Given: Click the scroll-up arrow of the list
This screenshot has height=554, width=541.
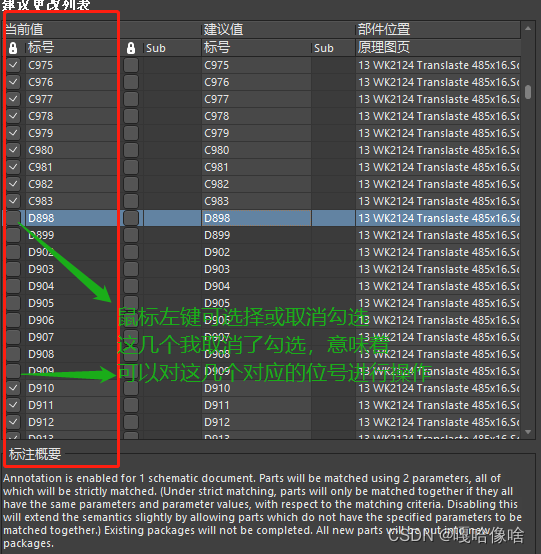Looking at the screenshot, I should click(528, 28).
